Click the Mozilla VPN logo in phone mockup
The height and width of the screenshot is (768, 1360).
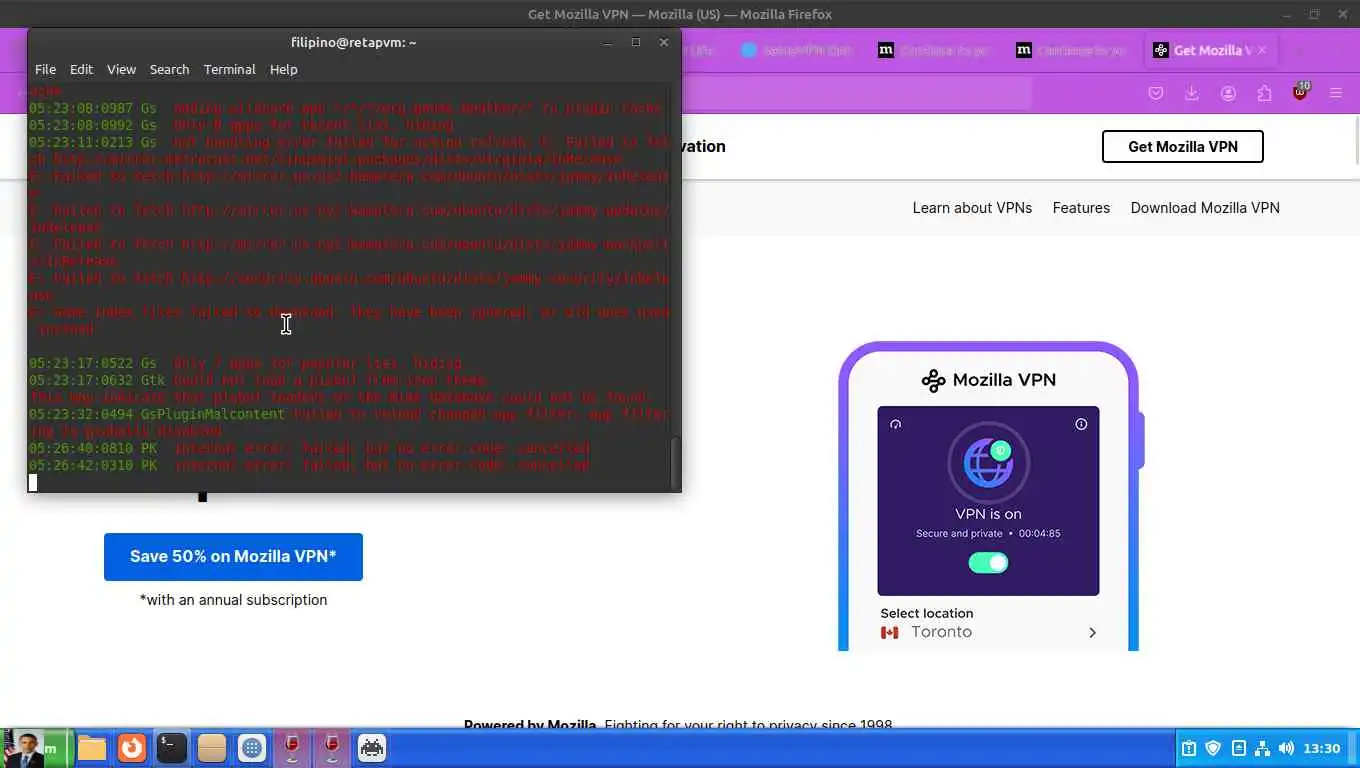[988, 380]
